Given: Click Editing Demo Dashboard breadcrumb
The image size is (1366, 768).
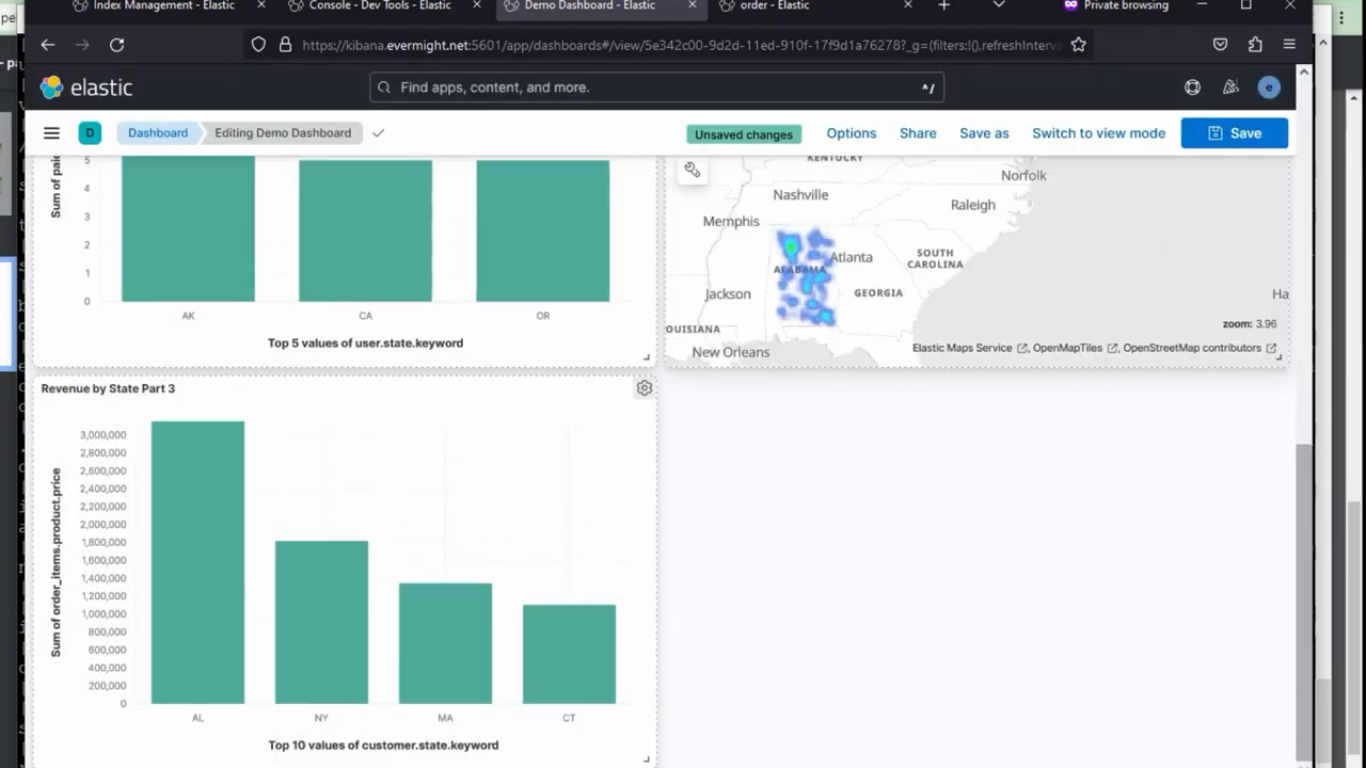Looking at the screenshot, I should (283, 133).
